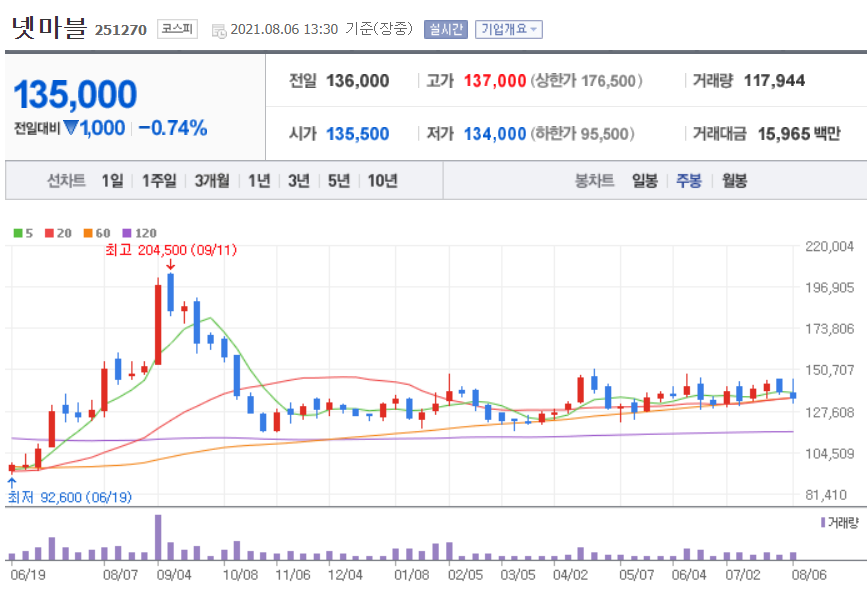Click the 08/06 date label on x-axis

[809, 575]
